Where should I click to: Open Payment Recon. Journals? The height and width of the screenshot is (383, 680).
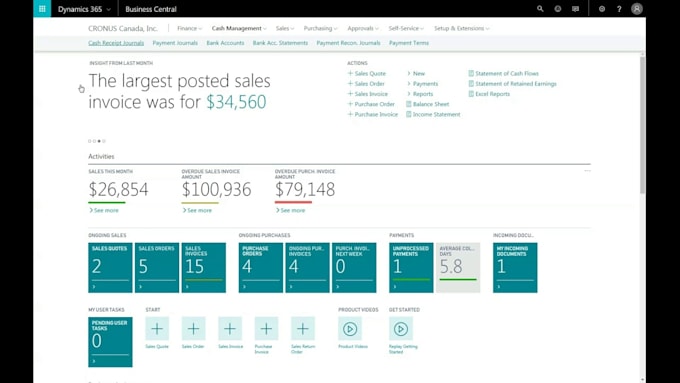tap(348, 43)
